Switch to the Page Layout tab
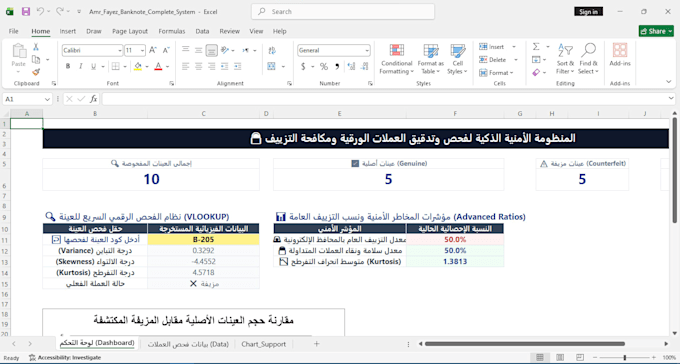 point(130,31)
